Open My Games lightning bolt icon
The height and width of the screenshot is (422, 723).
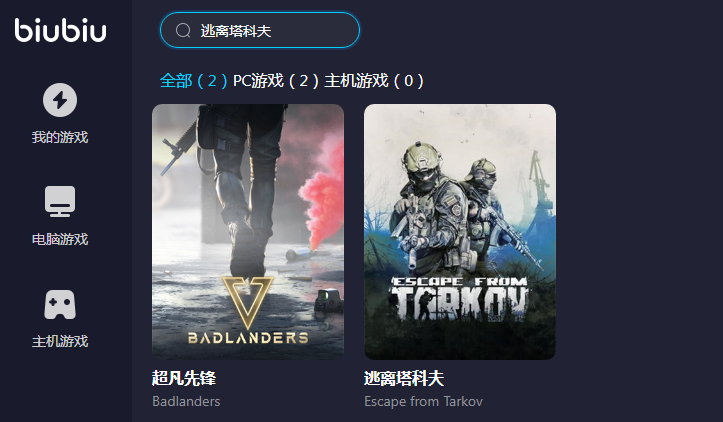coord(60,100)
